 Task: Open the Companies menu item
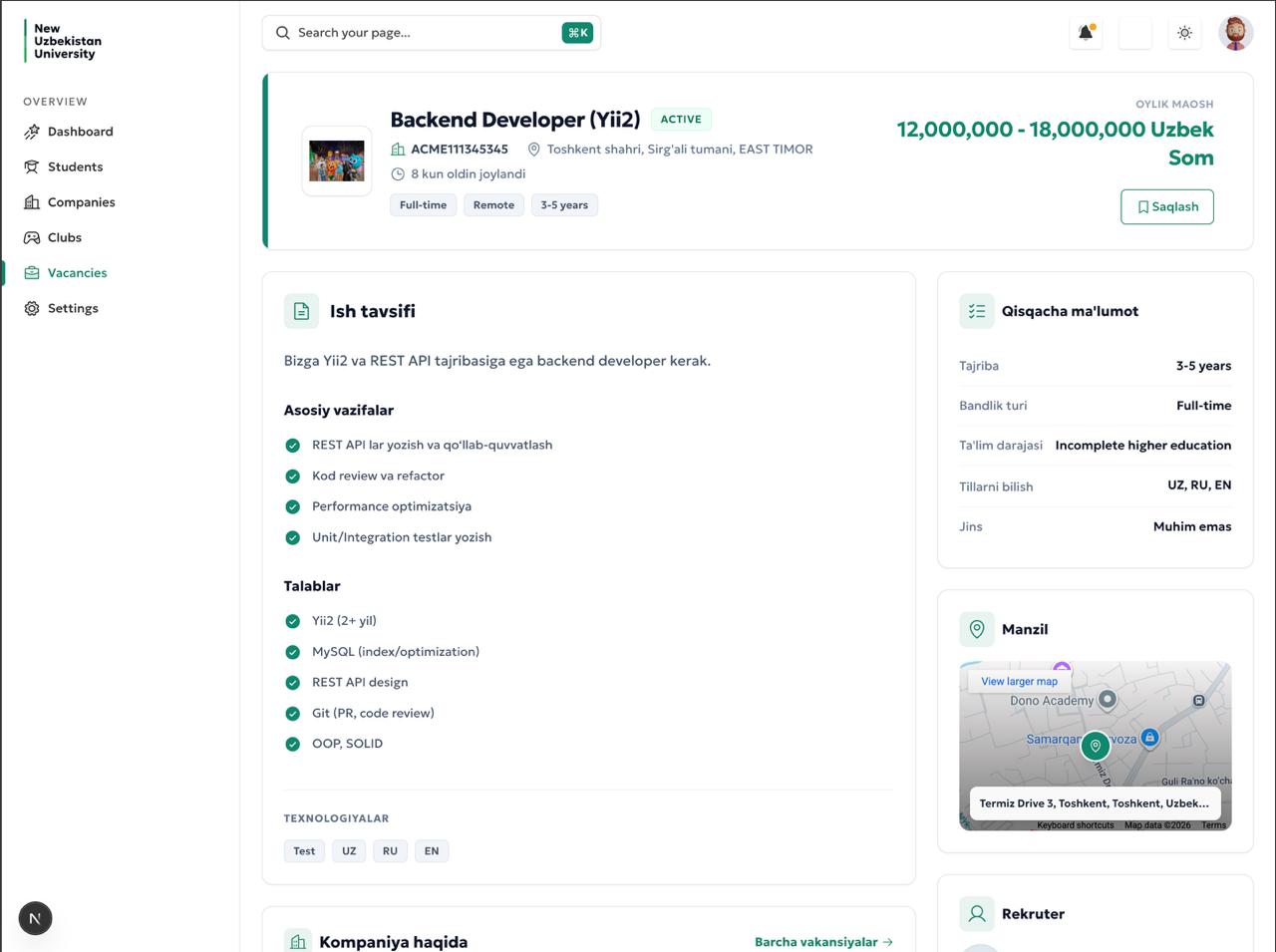pos(81,202)
